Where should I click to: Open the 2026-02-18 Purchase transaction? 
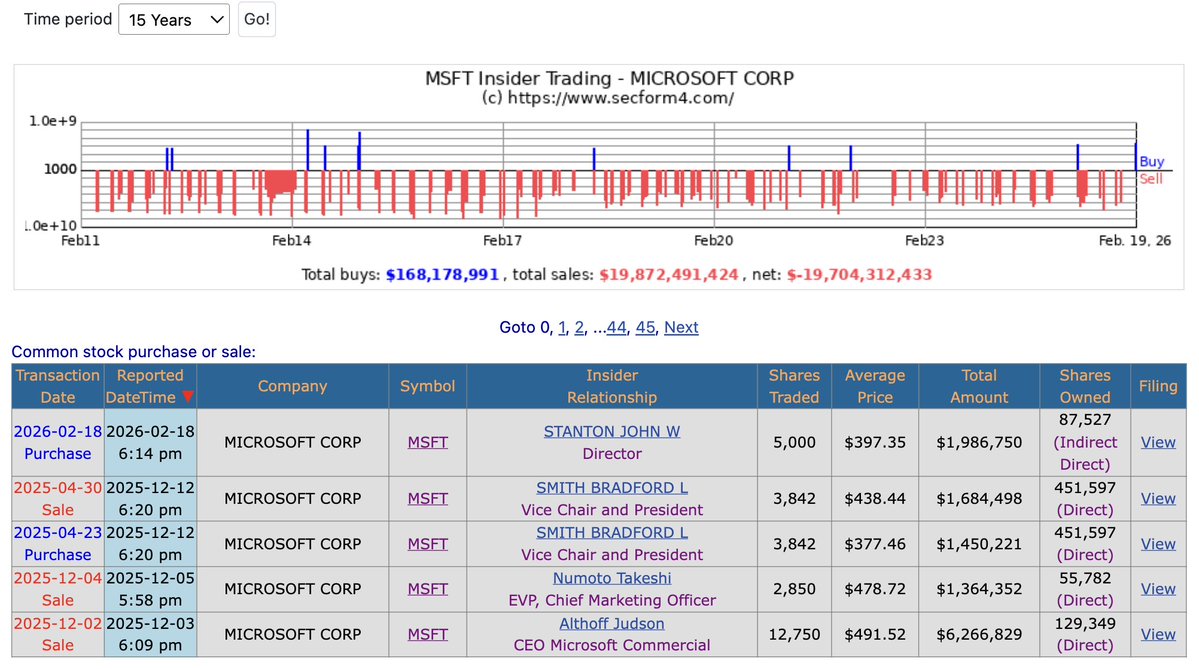57,442
